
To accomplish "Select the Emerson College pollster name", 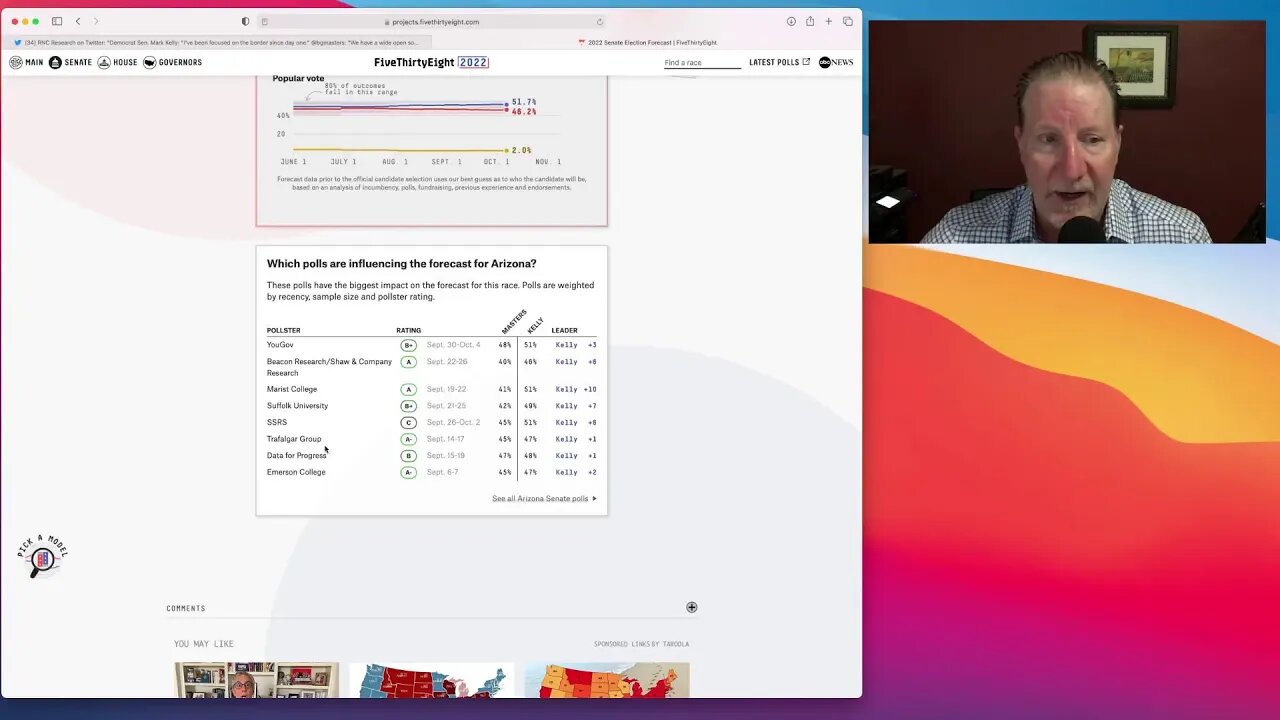I will 296,472.
